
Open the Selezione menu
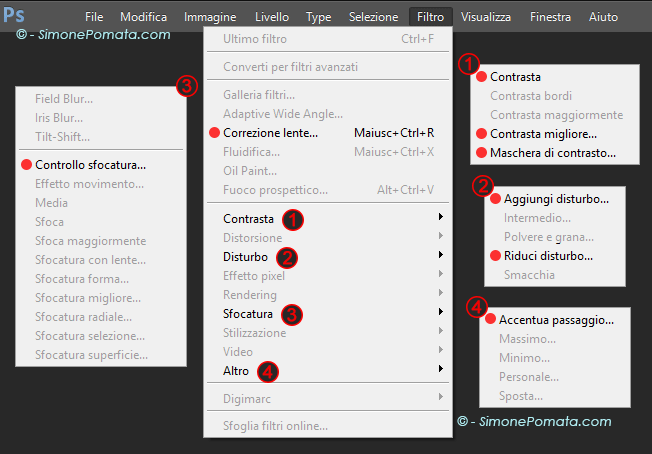tap(373, 17)
